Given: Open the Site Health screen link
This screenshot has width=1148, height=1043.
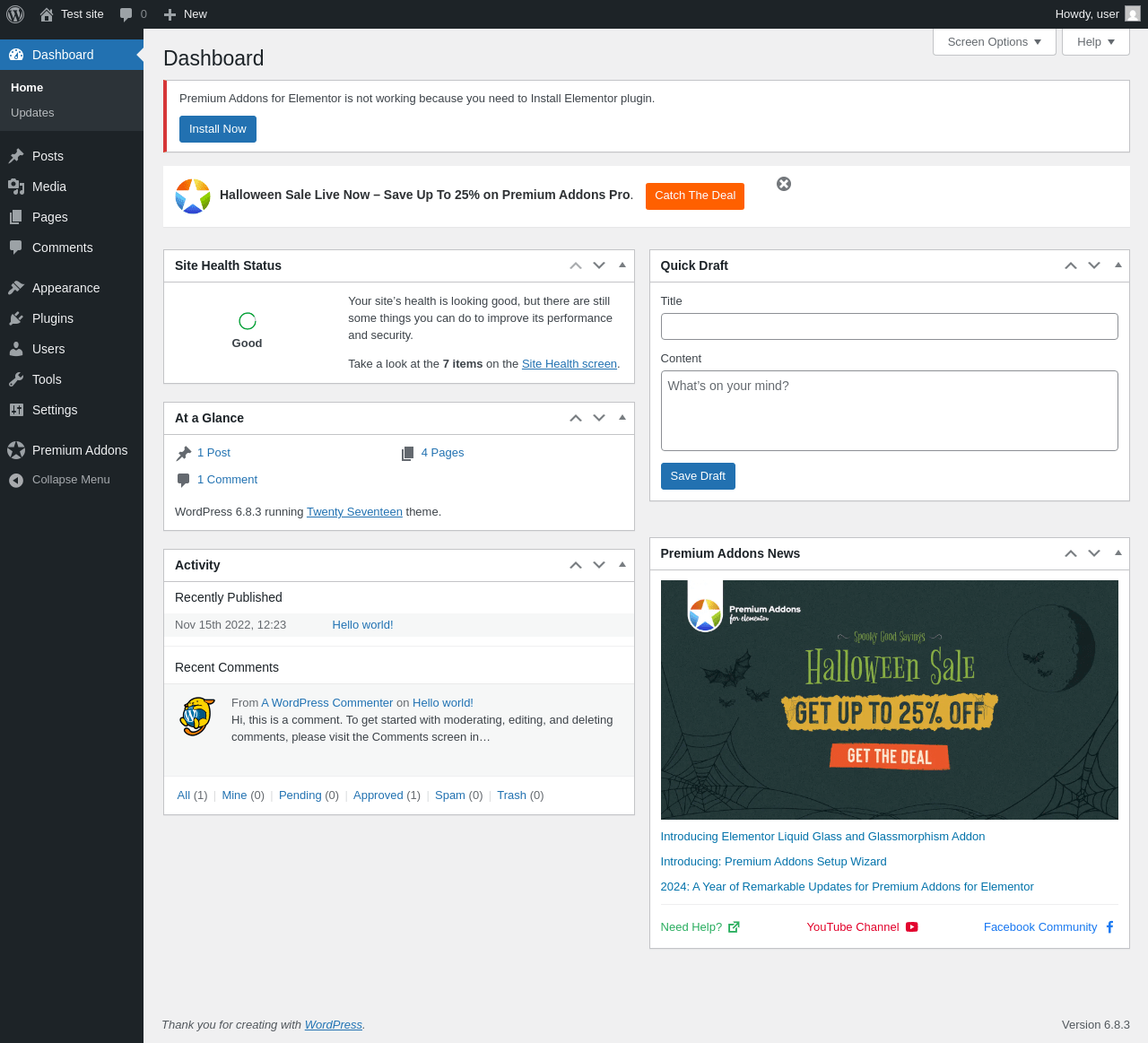Looking at the screenshot, I should [x=570, y=364].
